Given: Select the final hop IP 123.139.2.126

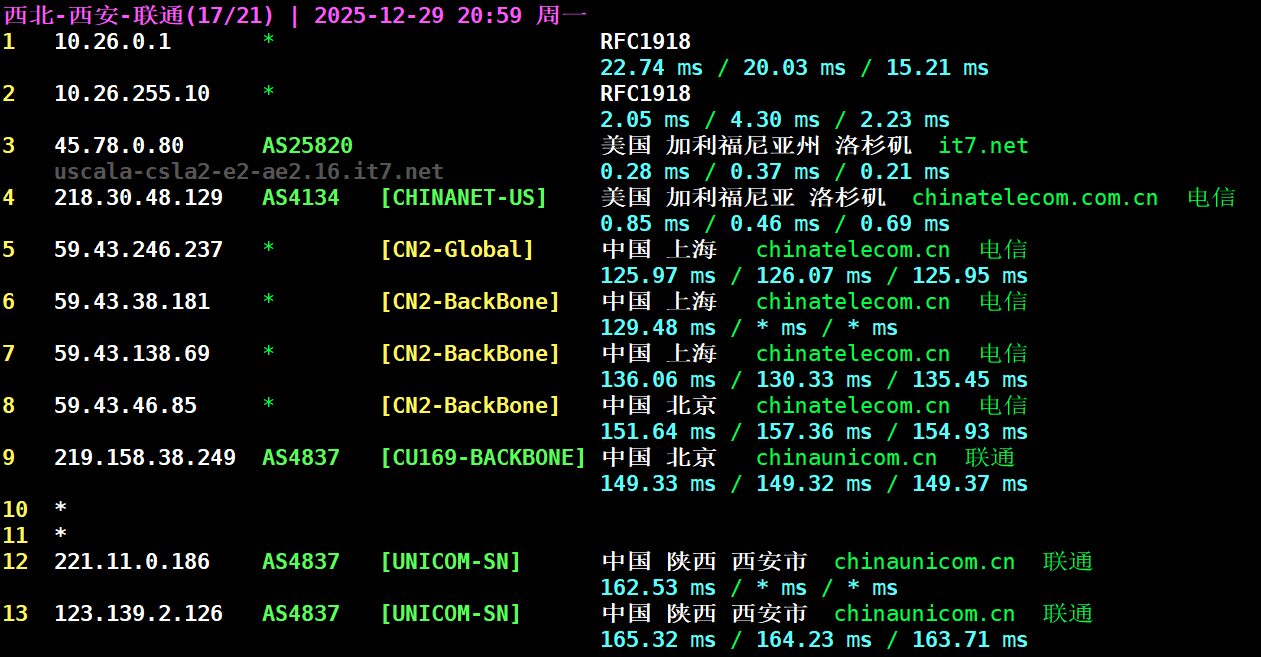Looking at the screenshot, I should click(138, 614).
